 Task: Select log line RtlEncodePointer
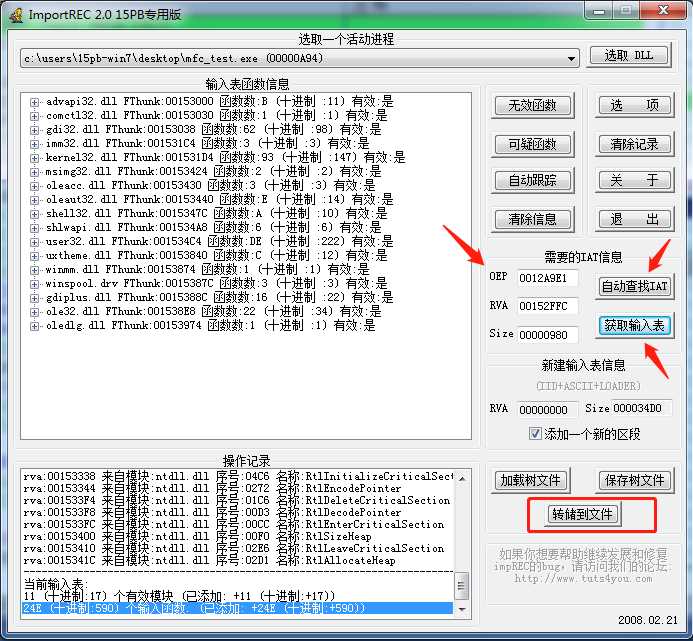[x=212, y=488]
